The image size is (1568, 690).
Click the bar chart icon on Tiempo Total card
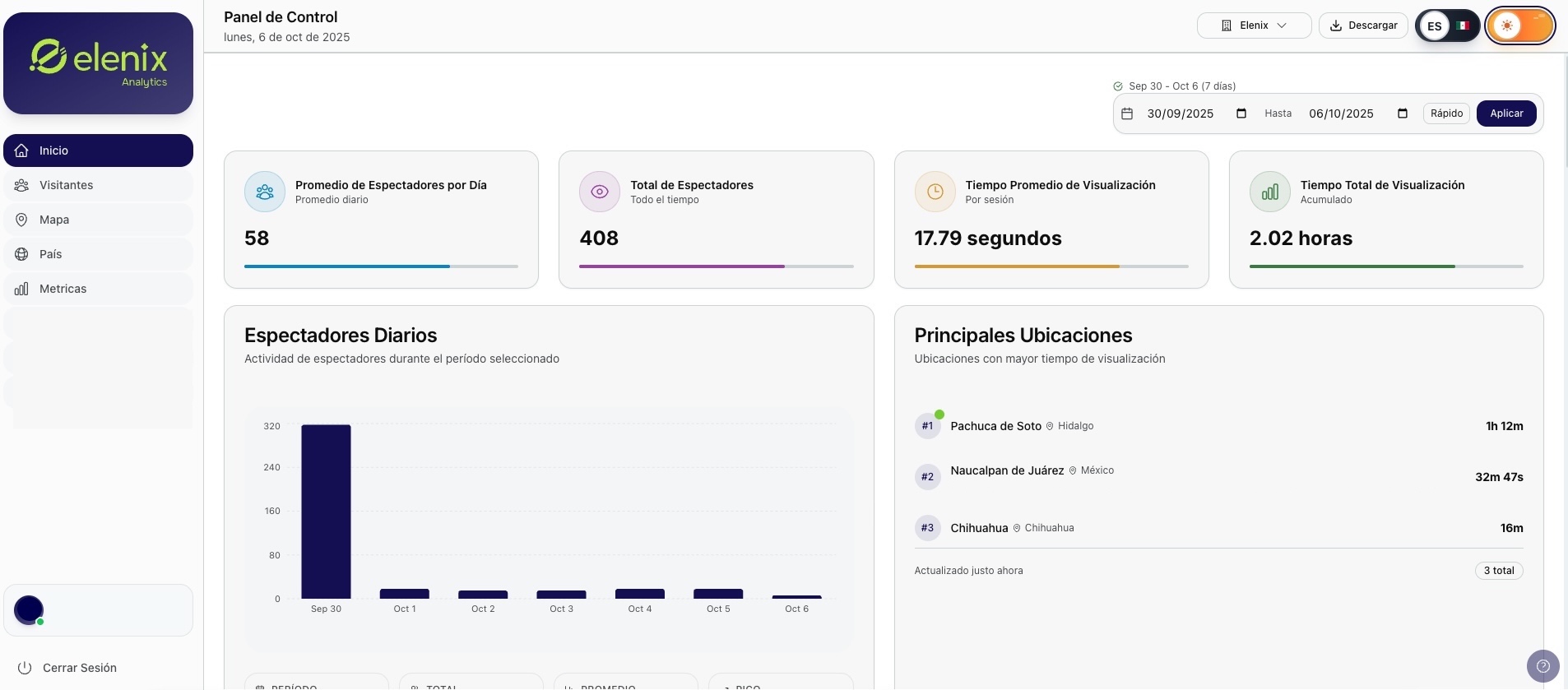tap(1269, 192)
